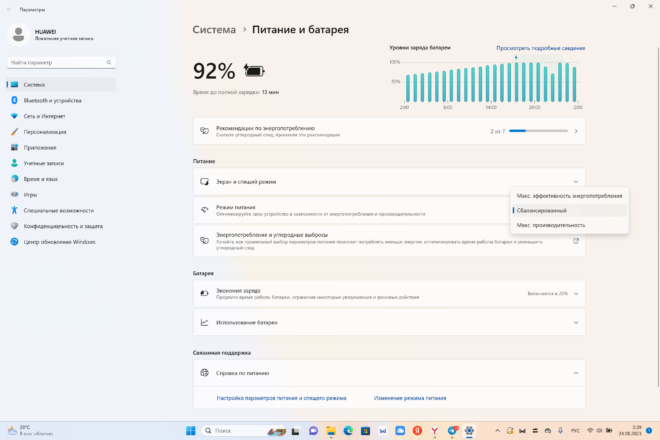Open Конфиденциальность и защита settings
660x440 pixels.
(61, 226)
